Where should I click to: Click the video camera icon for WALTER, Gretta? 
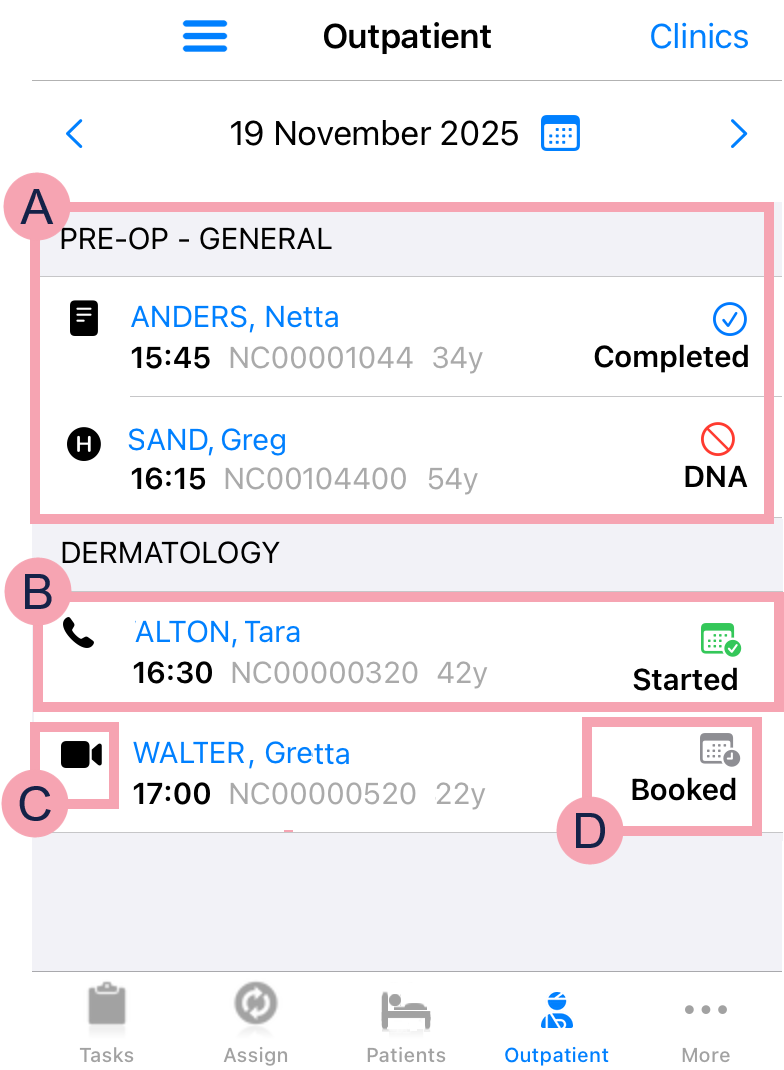pos(81,754)
